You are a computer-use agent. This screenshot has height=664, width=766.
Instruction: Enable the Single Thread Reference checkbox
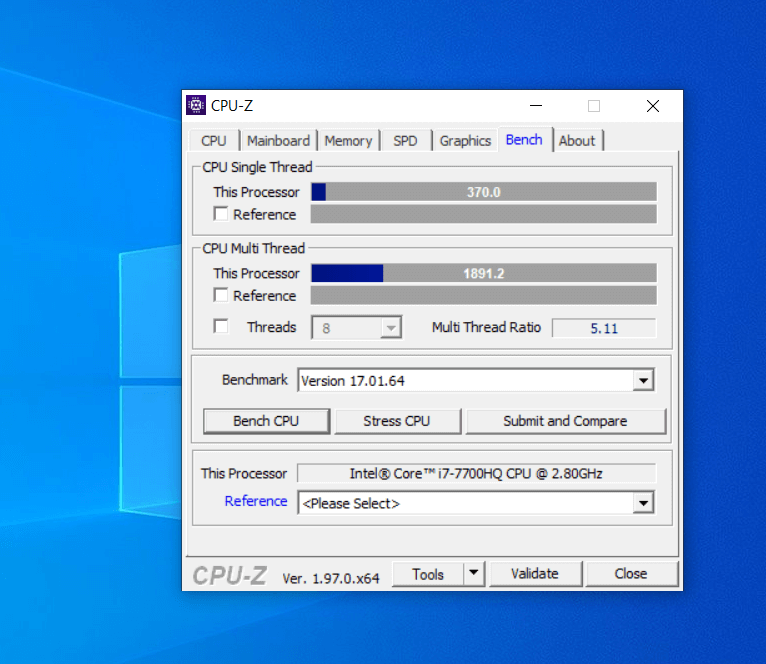tap(221, 214)
